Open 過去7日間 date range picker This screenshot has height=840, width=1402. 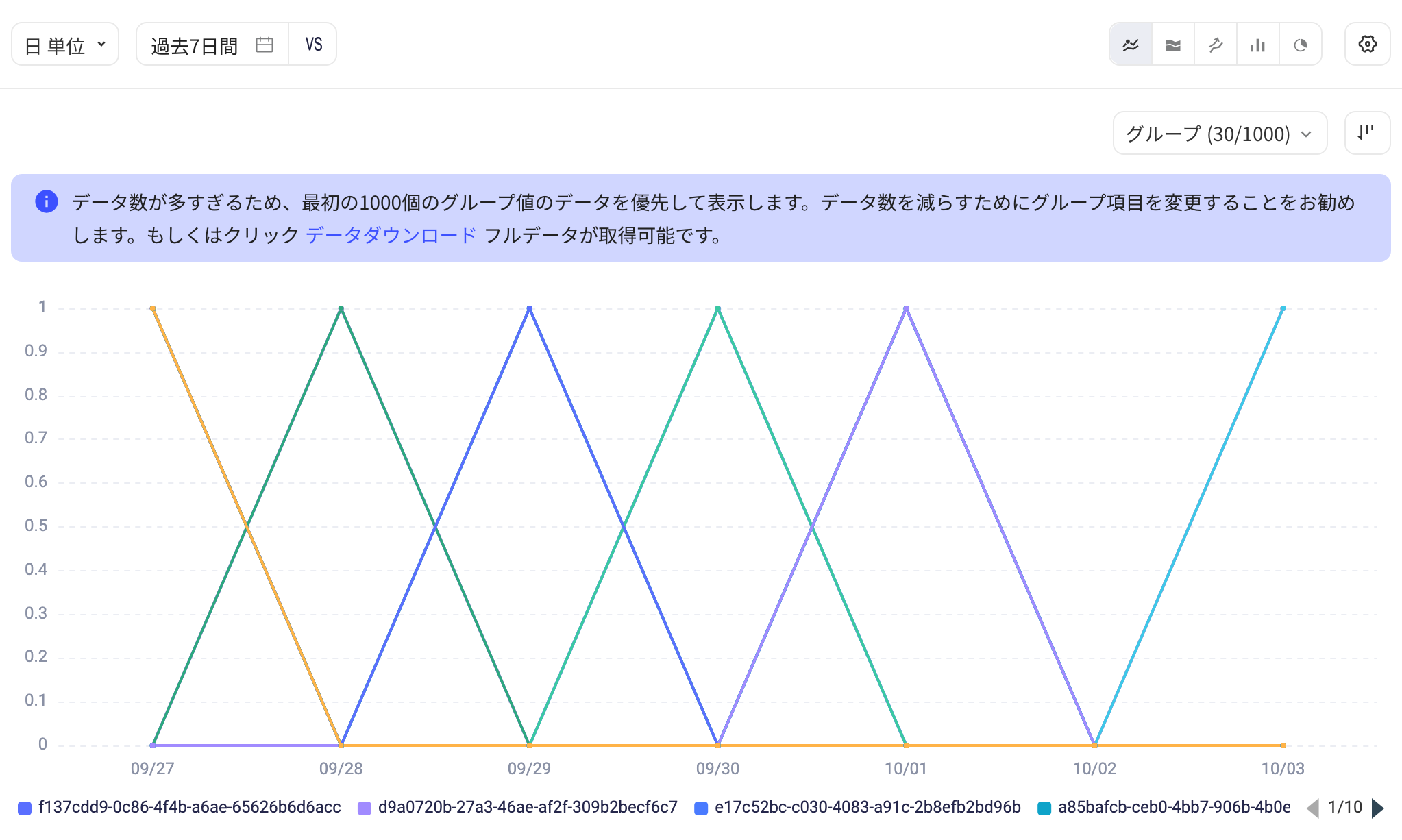tap(212, 44)
